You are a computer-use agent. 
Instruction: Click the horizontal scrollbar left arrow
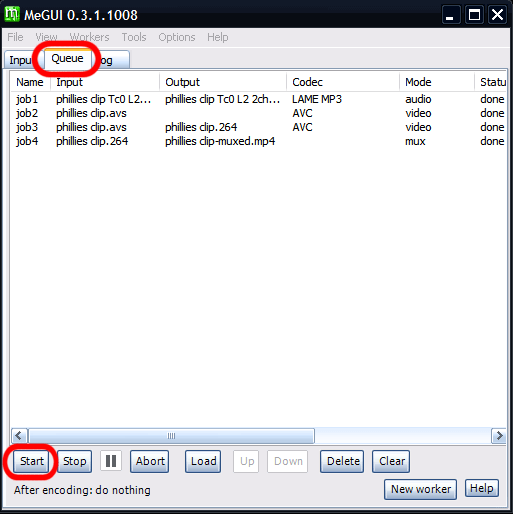[19, 436]
